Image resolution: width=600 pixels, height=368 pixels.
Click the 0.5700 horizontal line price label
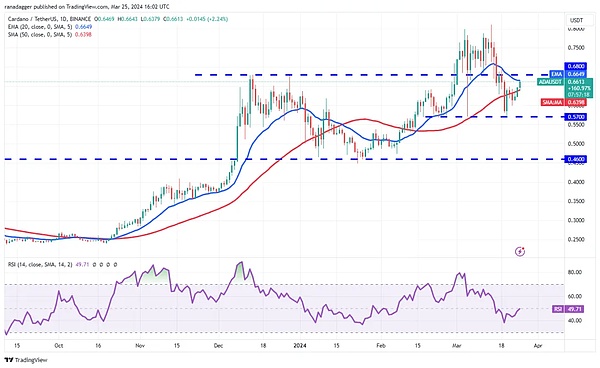pos(576,117)
